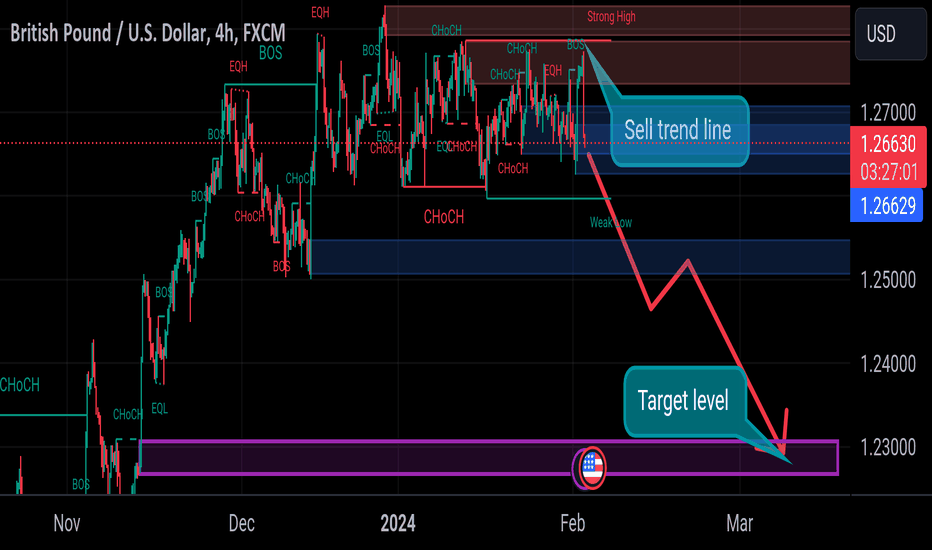Viewport: 932px width, 550px height.
Task: Select the "Target level" callout
Action: tap(684, 401)
